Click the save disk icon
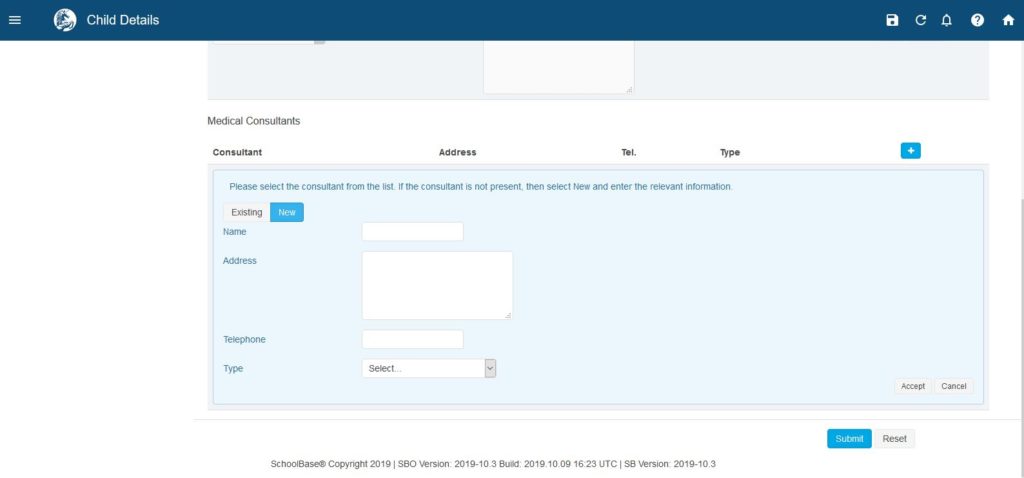Screen dimensions: 1024x478 pos(892,20)
